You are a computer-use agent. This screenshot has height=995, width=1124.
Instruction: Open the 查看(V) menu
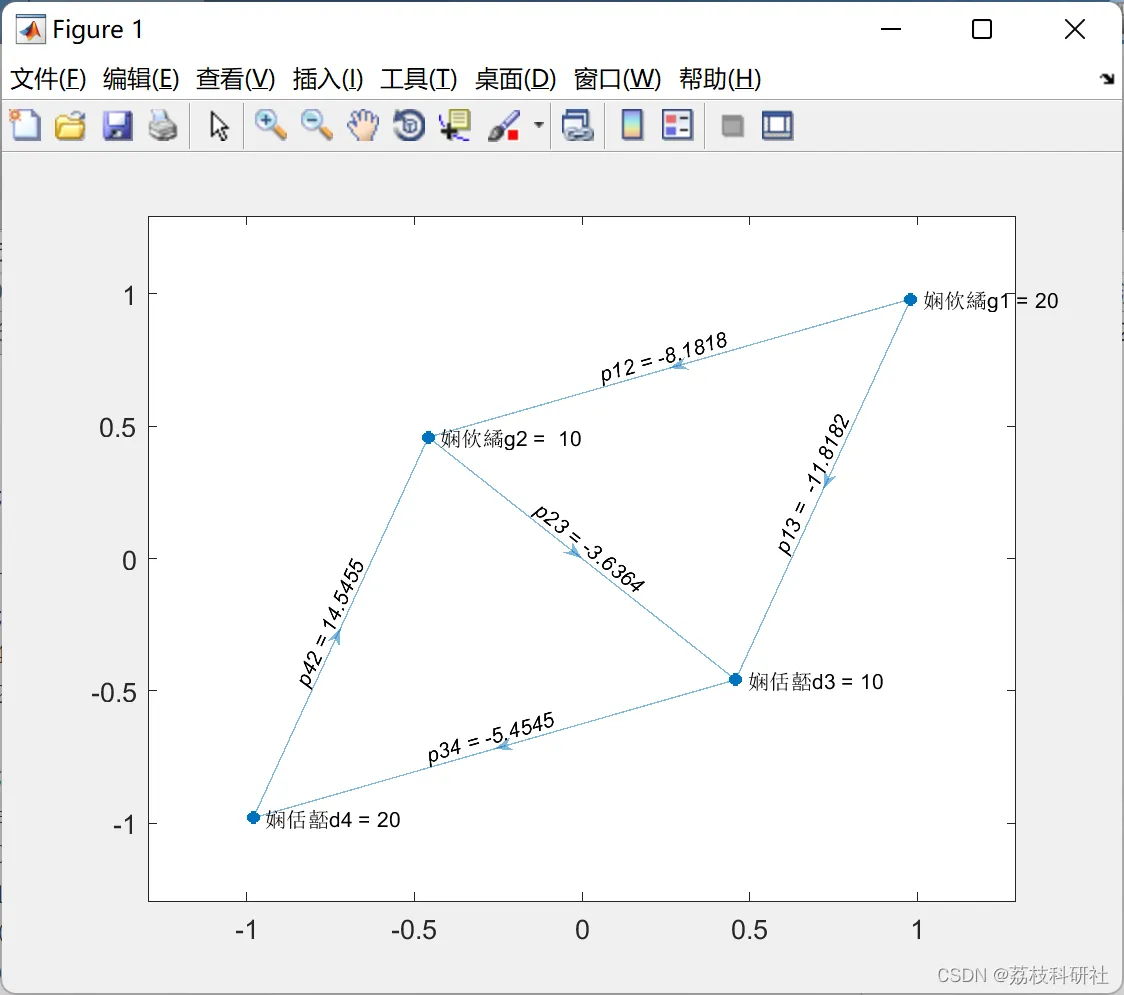click(x=235, y=78)
